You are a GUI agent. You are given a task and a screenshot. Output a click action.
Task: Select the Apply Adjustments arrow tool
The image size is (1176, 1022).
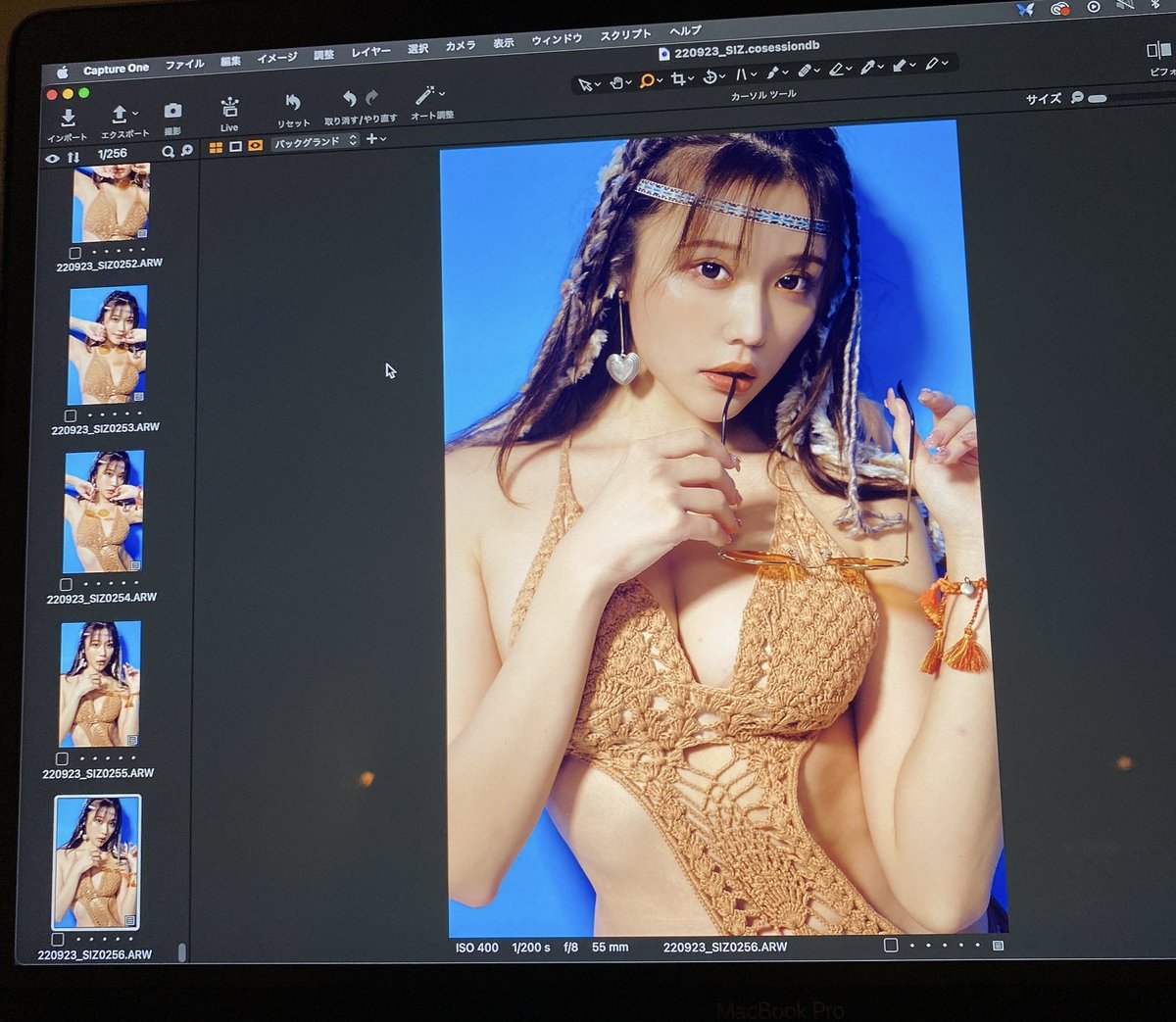pyautogui.click(x=899, y=67)
